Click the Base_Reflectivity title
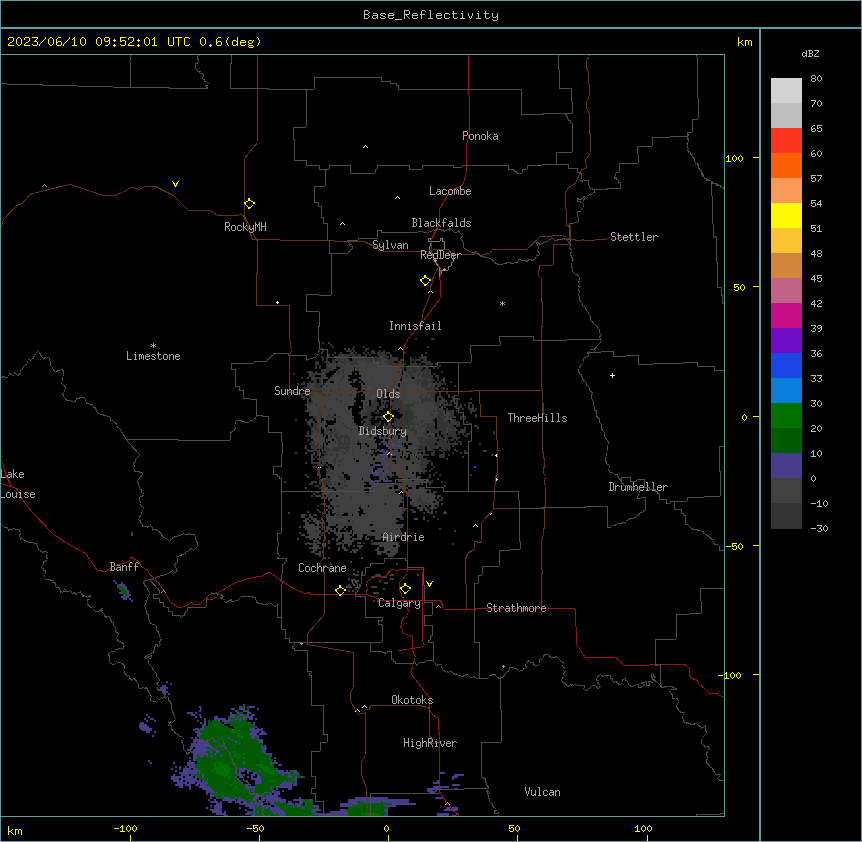Viewport: 862px width, 842px height. tap(431, 15)
